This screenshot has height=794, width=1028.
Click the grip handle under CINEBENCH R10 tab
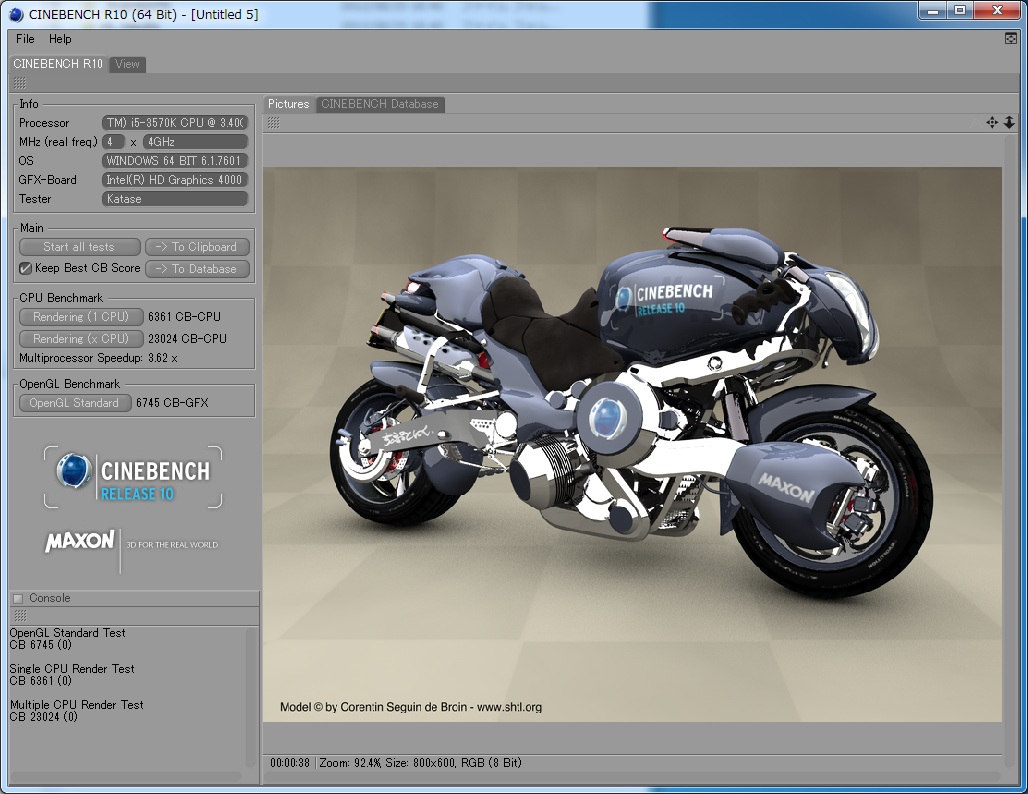[x=20, y=83]
